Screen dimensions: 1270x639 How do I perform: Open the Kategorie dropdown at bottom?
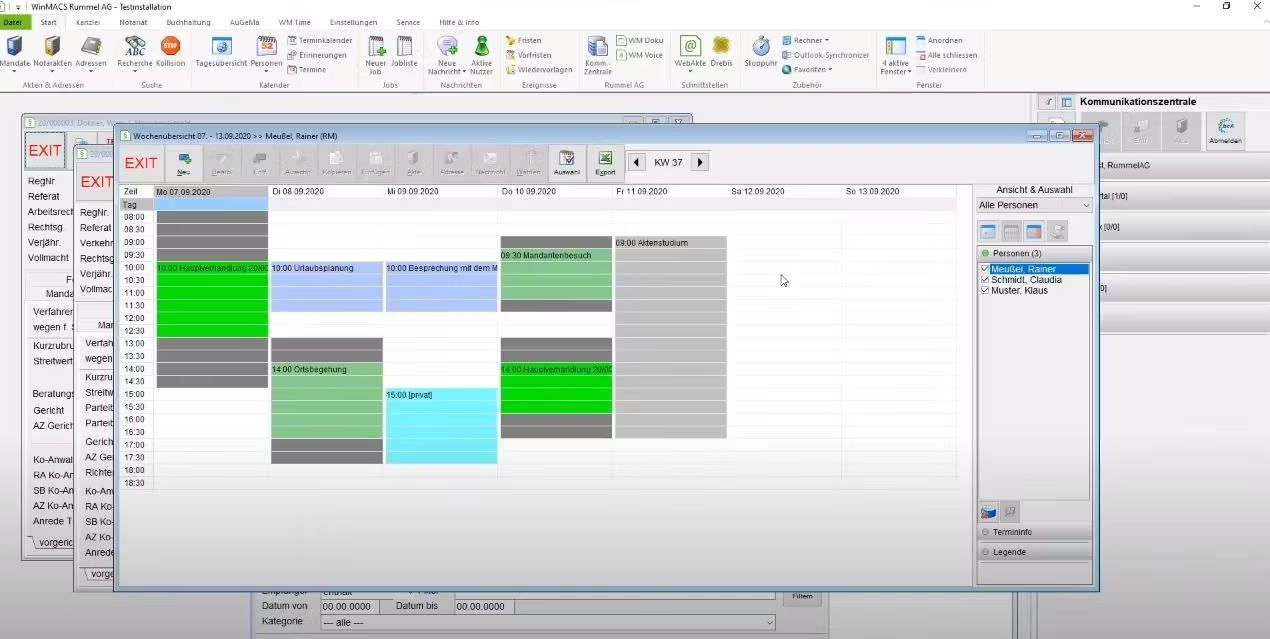click(x=547, y=622)
